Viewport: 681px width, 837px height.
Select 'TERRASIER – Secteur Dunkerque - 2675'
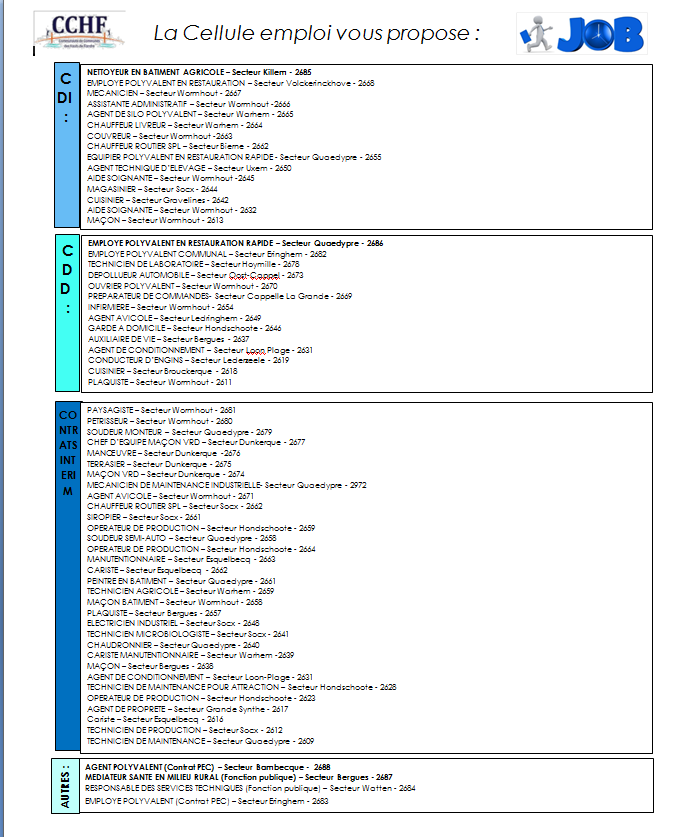click(x=159, y=464)
